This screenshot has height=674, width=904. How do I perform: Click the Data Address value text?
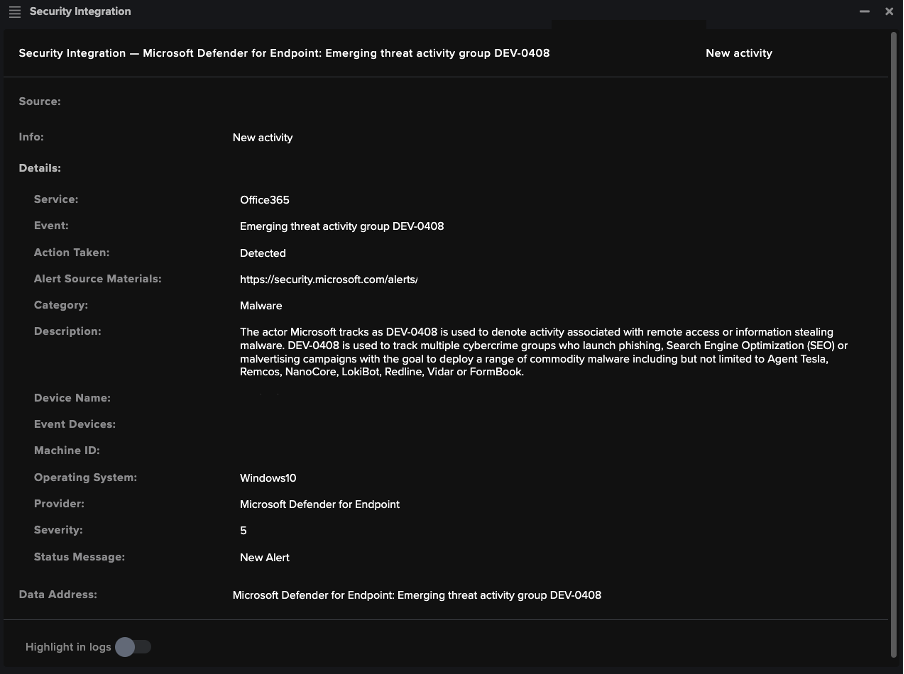416,594
